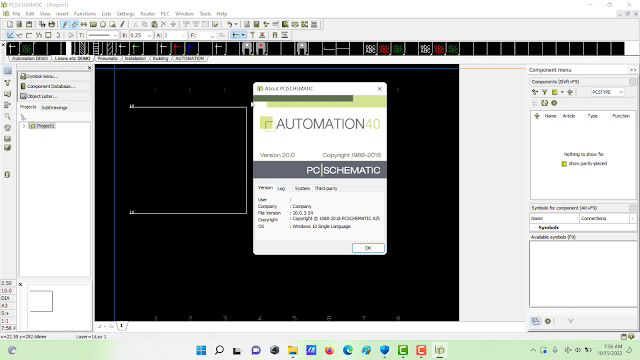Click the filter funnel icon in Components panel

click(x=544, y=92)
